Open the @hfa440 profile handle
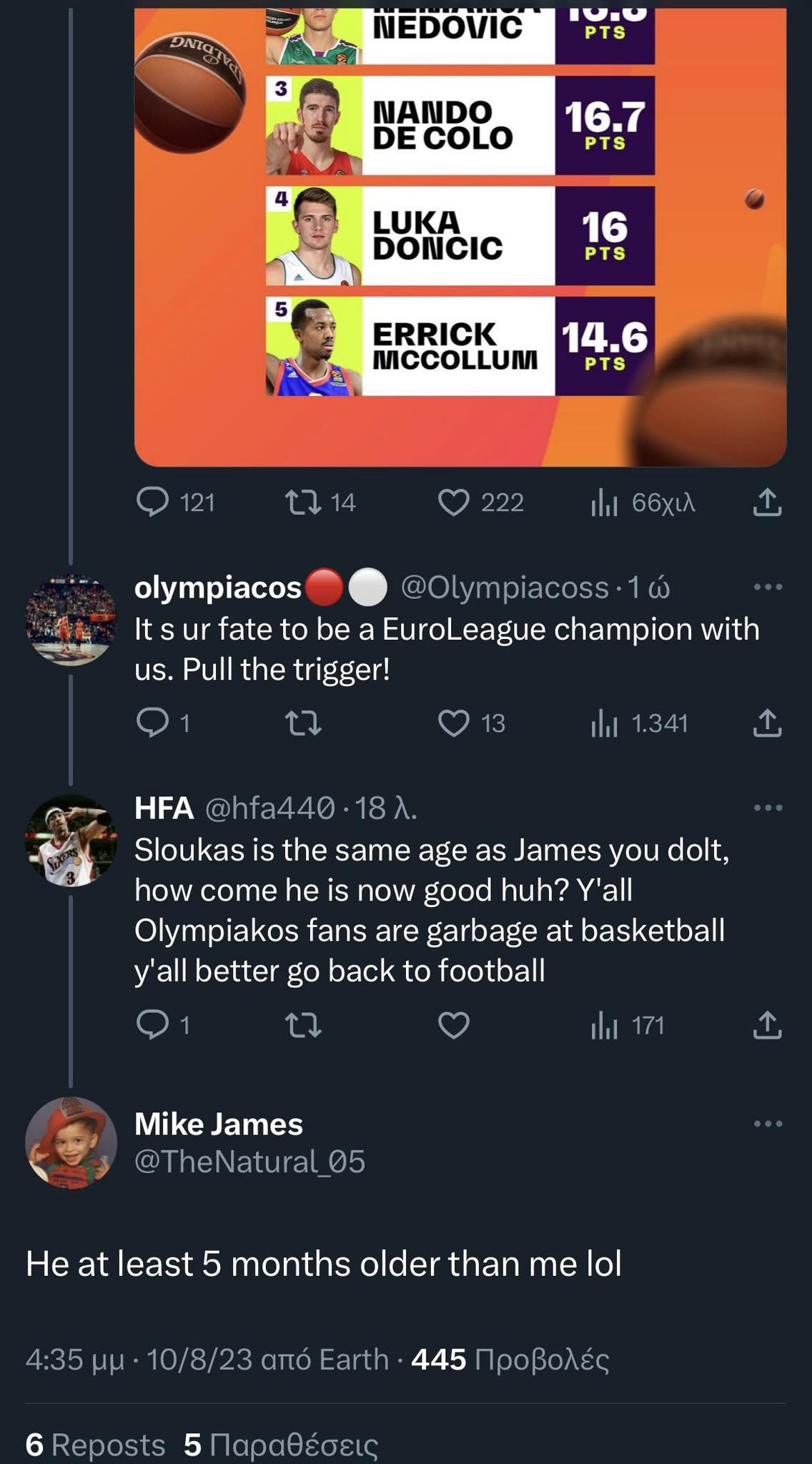812x1464 pixels. (x=269, y=808)
